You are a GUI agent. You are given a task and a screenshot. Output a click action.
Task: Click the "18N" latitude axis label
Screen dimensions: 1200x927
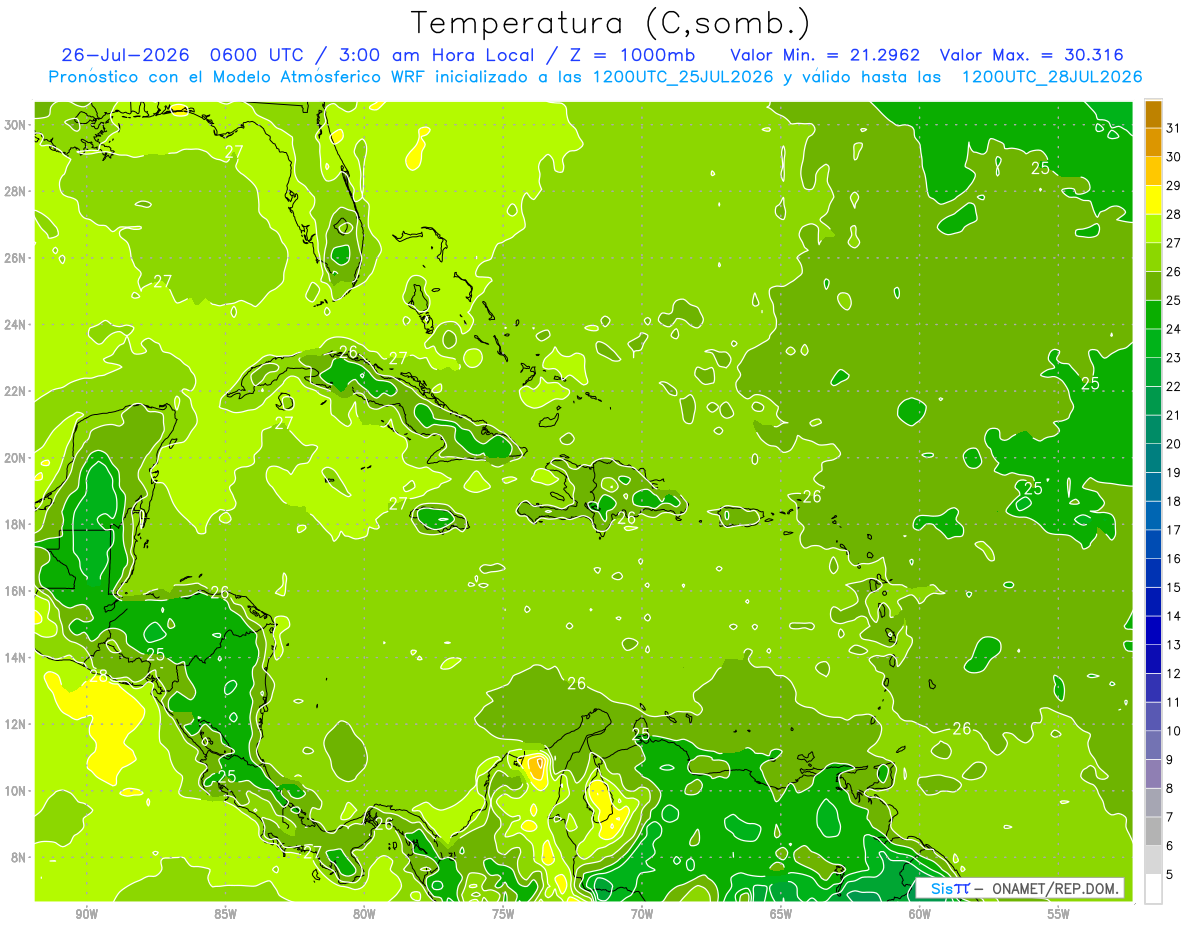(16, 524)
